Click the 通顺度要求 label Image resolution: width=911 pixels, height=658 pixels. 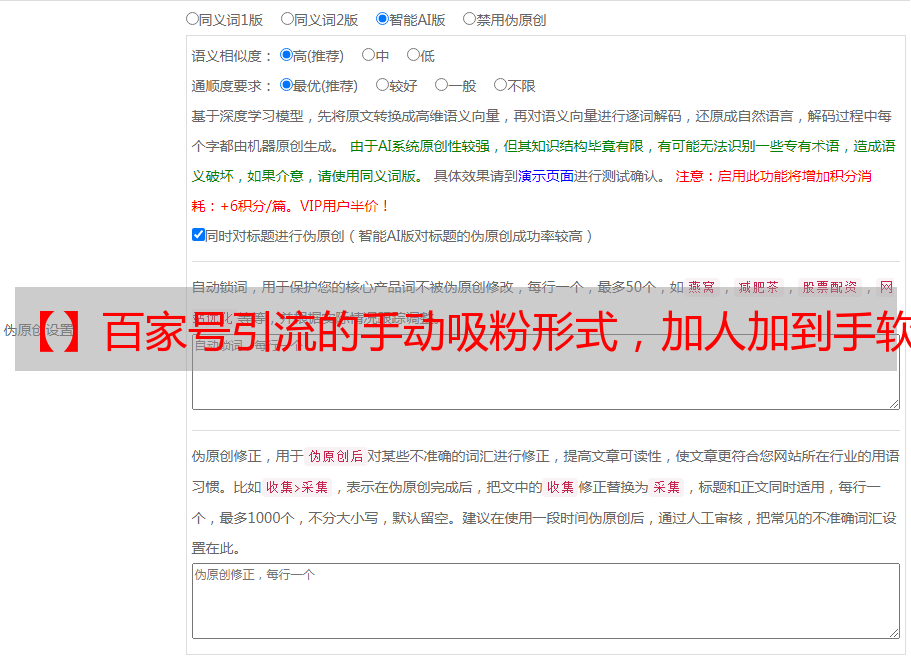[232, 87]
